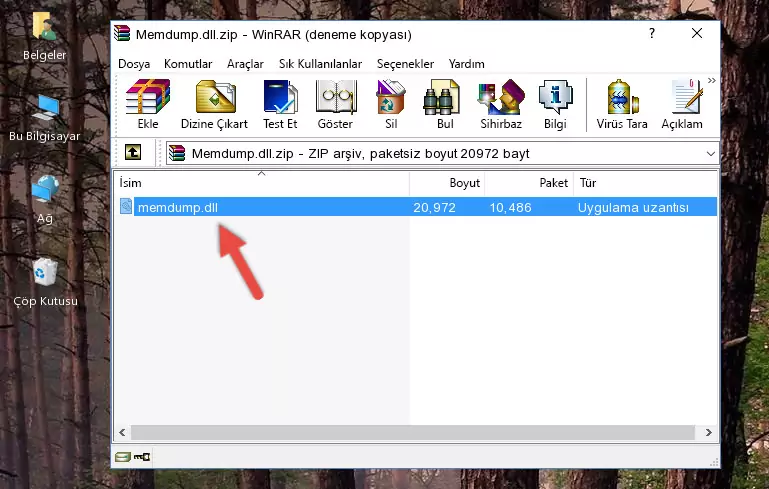Click the horizontal scrollbar right arrow
The height and width of the screenshot is (489, 769).
[708, 432]
